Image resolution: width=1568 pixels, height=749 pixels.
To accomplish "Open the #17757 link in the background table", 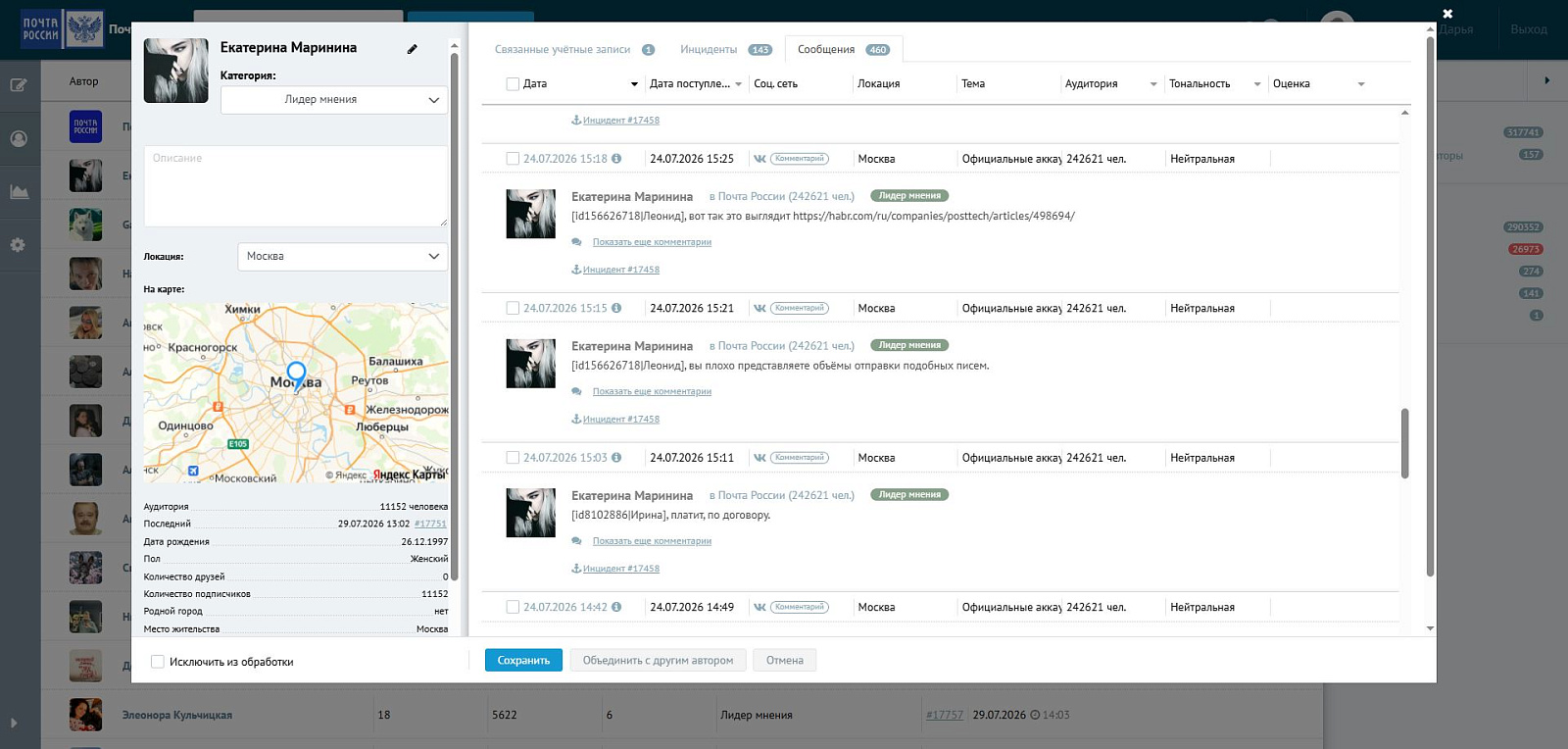I will 945,716.
